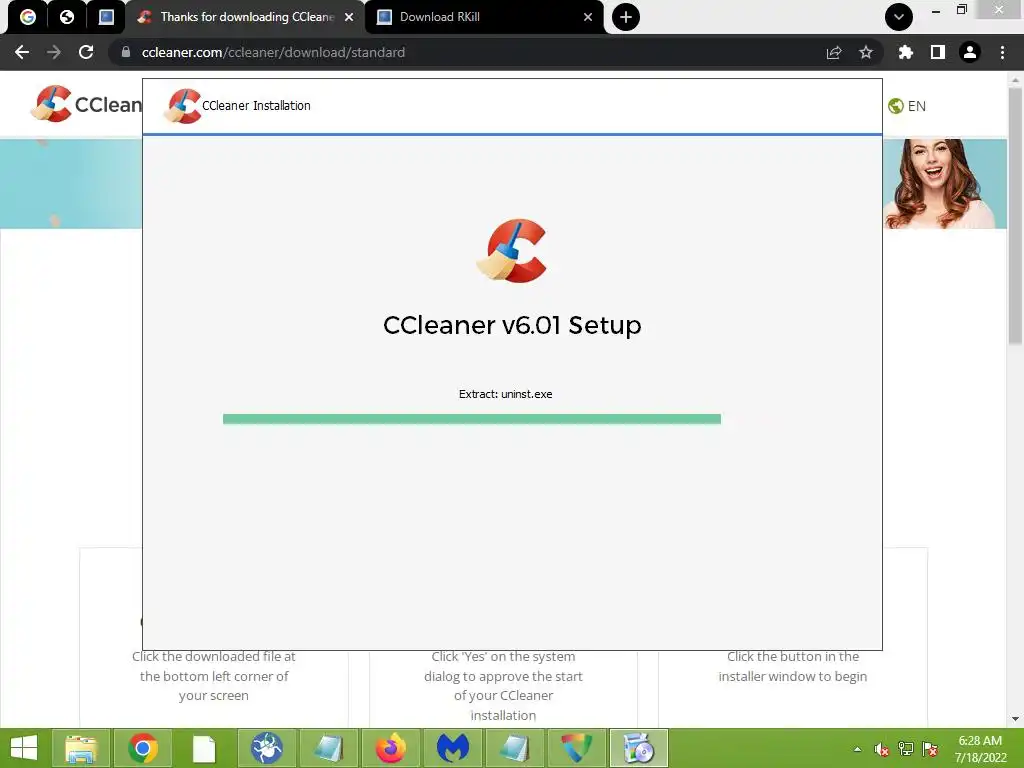The height and width of the screenshot is (768, 1024).
Task: Open the Action Center flag icon
Action: (x=930, y=749)
